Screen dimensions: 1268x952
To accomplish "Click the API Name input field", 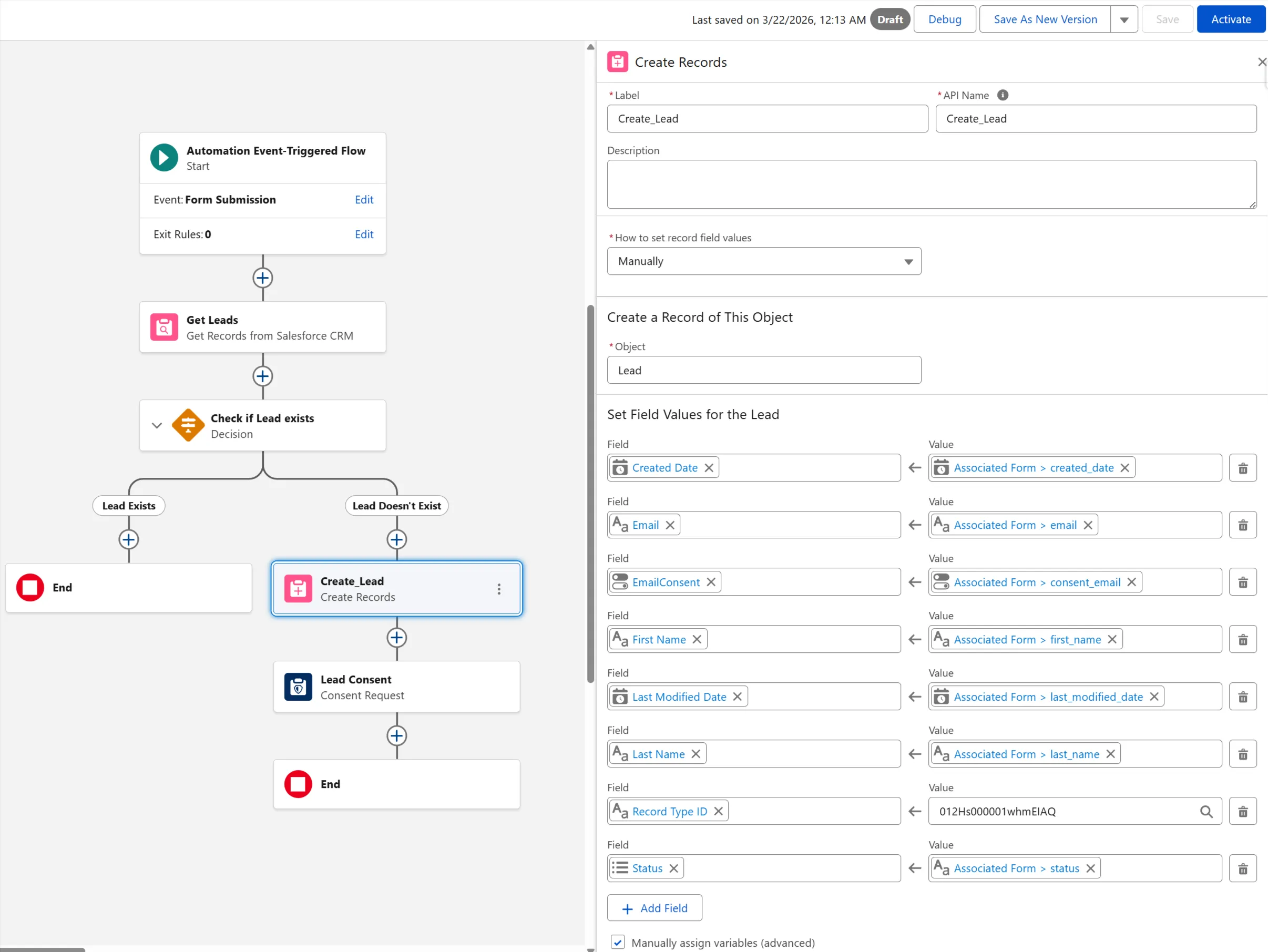I will tap(1096, 119).
